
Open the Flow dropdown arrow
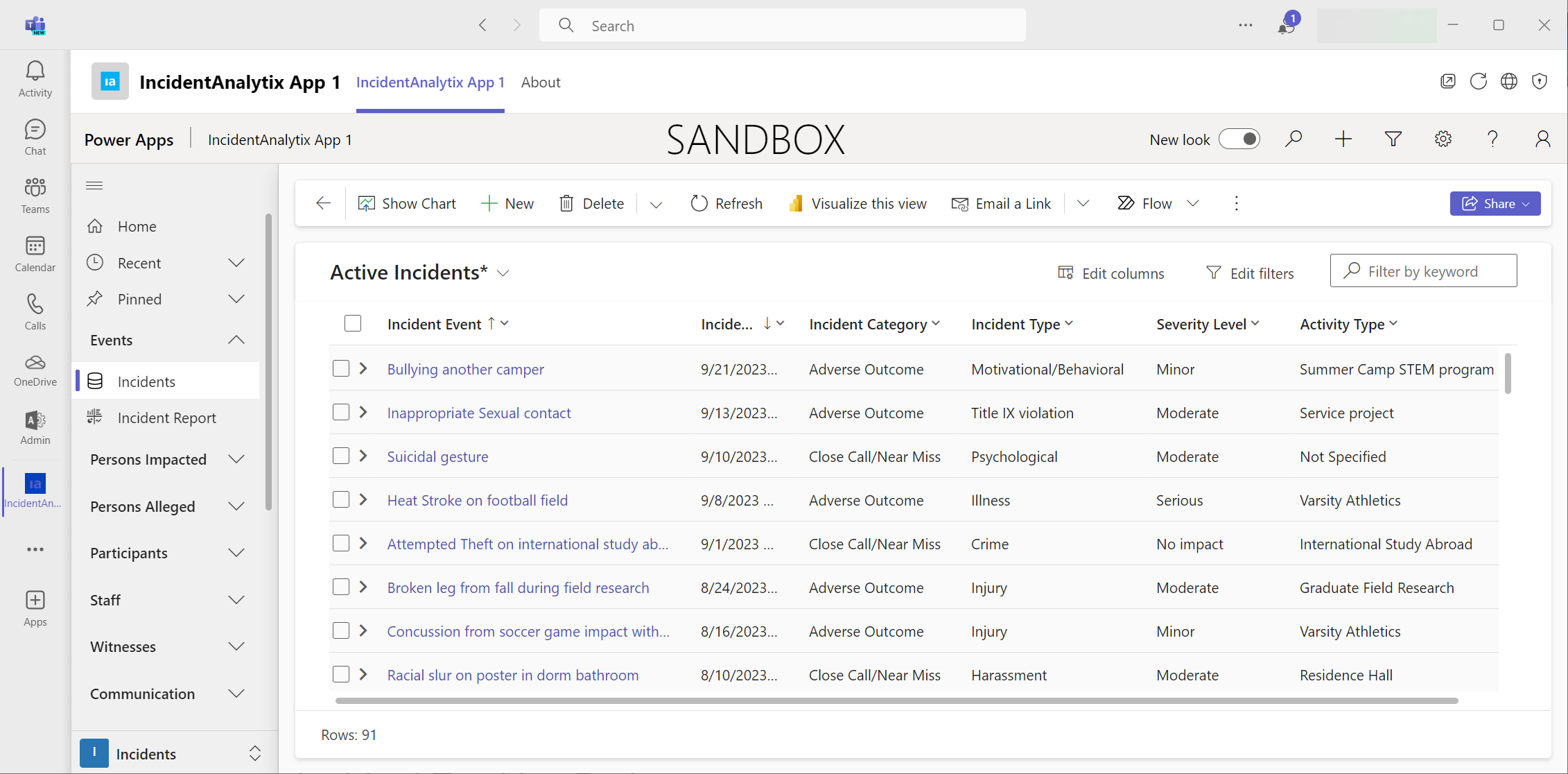pyautogui.click(x=1193, y=203)
